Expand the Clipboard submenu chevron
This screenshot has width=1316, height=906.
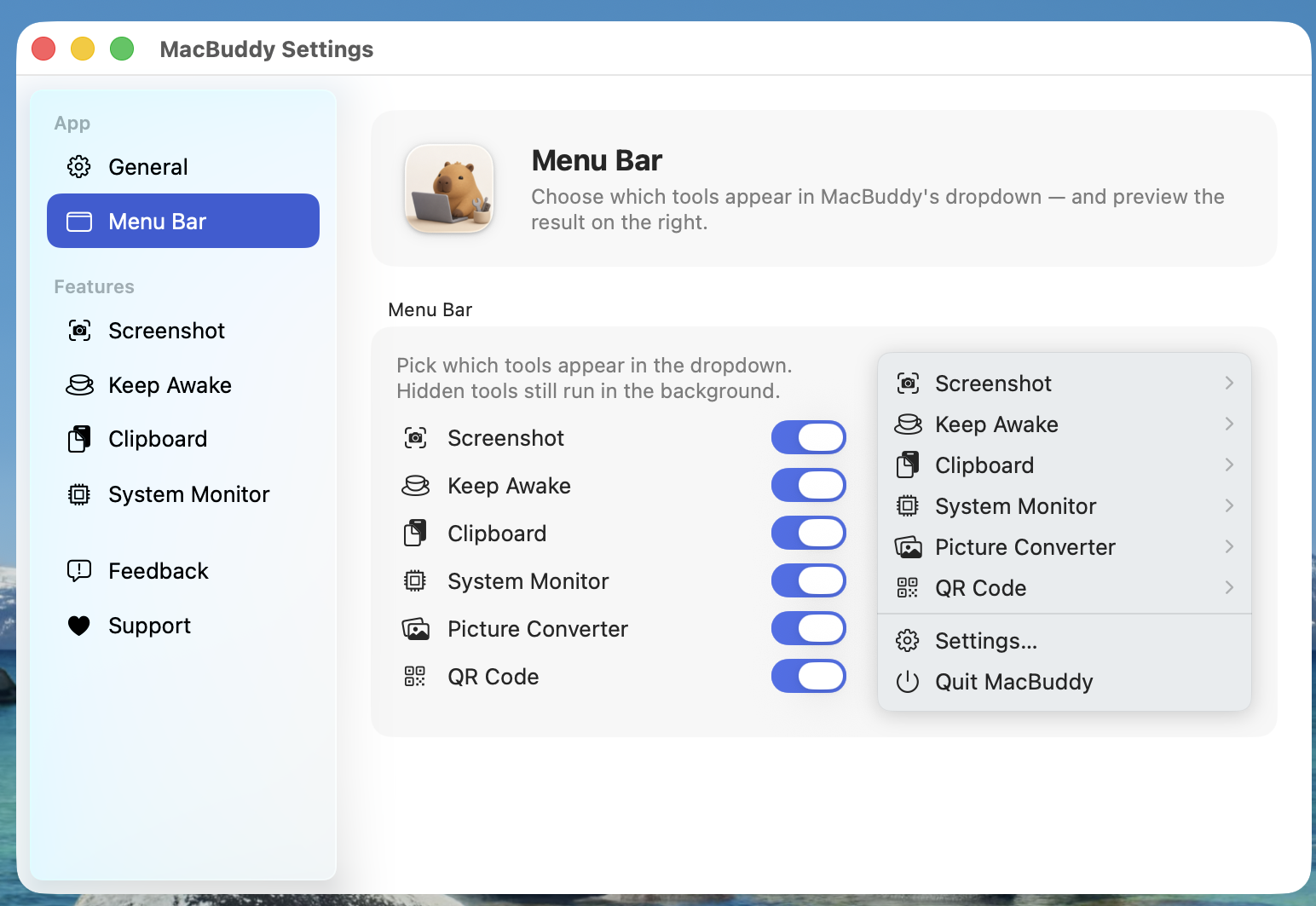tap(1229, 465)
